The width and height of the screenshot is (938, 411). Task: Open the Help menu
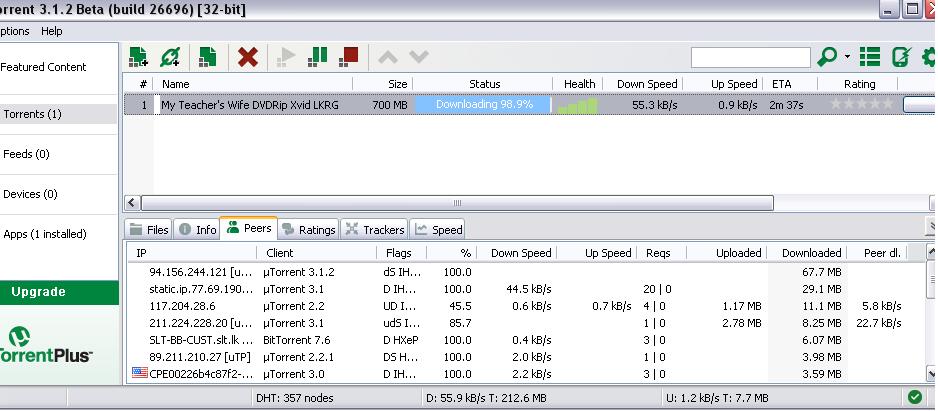point(51,31)
